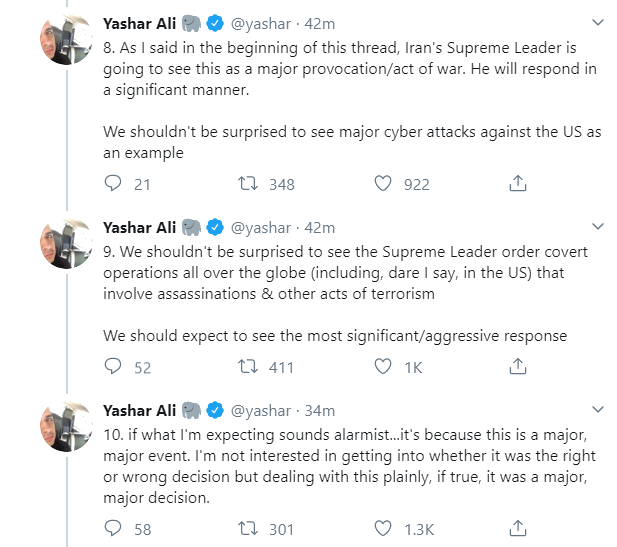Like tweet 9 with 1K likes
The width and height of the screenshot is (617, 547).
click(x=382, y=367)
